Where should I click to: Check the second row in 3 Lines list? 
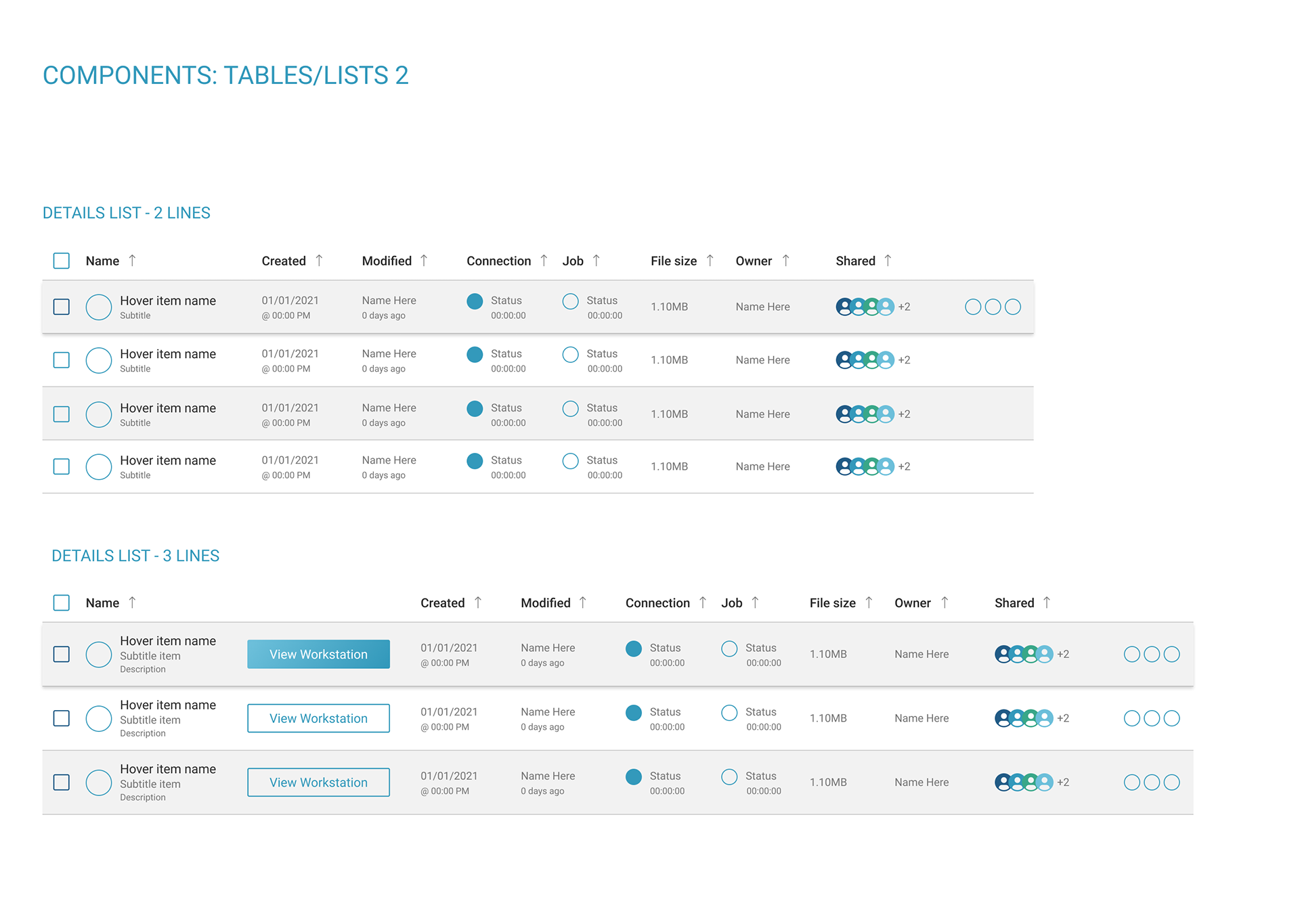[62, 718]
